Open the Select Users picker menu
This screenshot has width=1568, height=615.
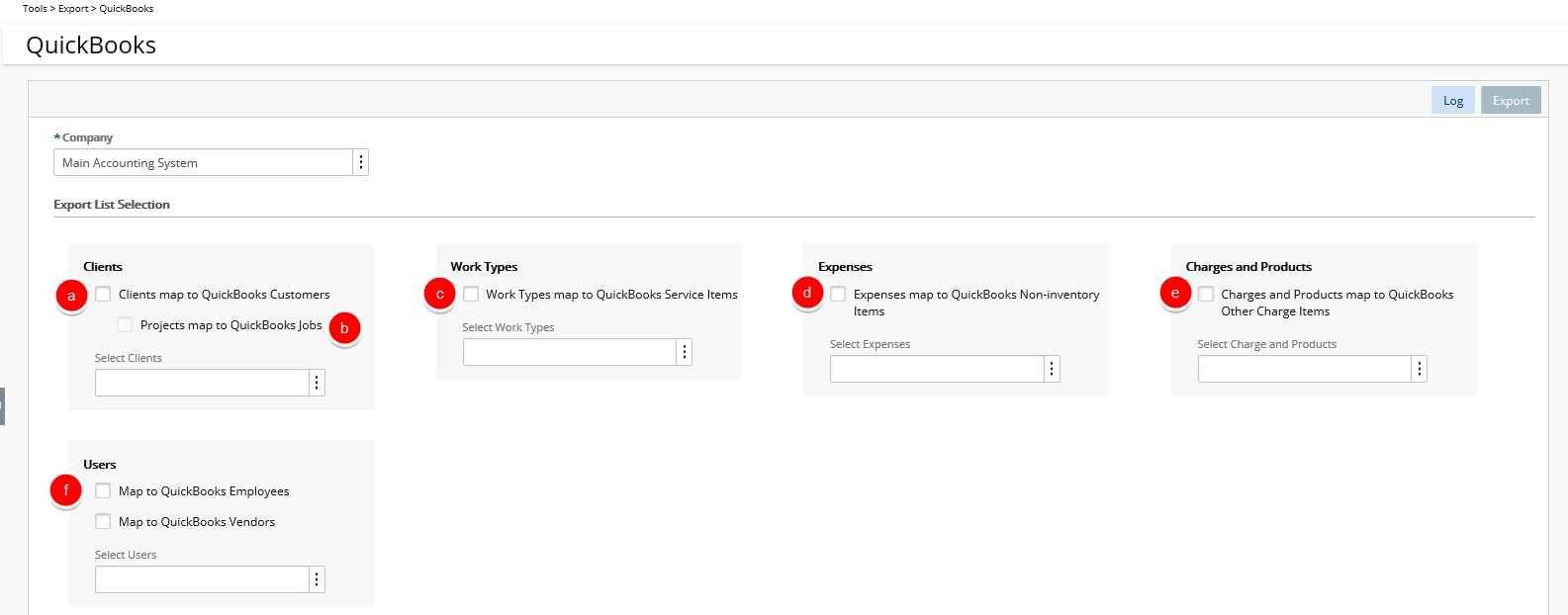click(x=318, y=579)
